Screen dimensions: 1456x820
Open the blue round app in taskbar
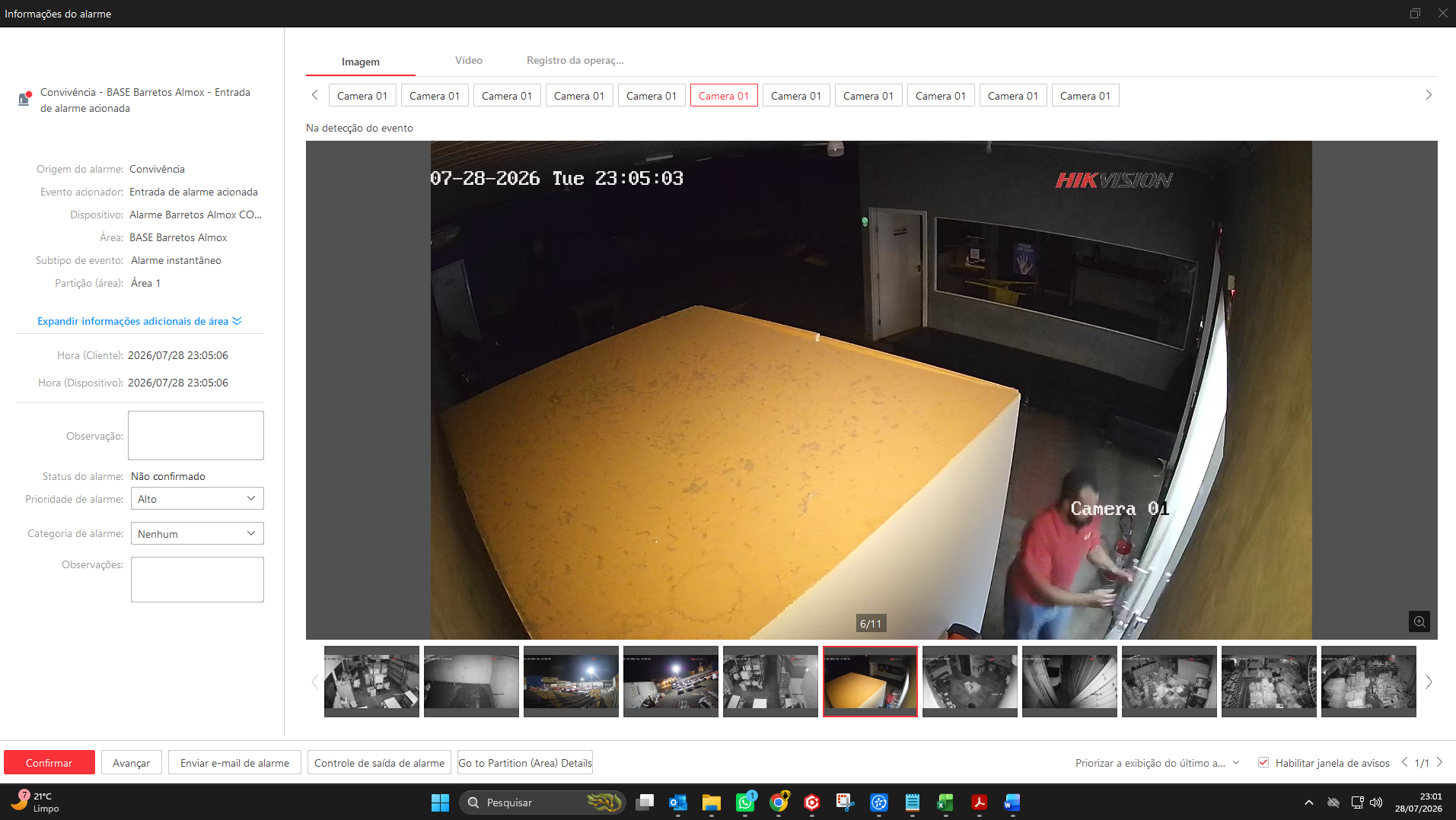tap(879, 803)
